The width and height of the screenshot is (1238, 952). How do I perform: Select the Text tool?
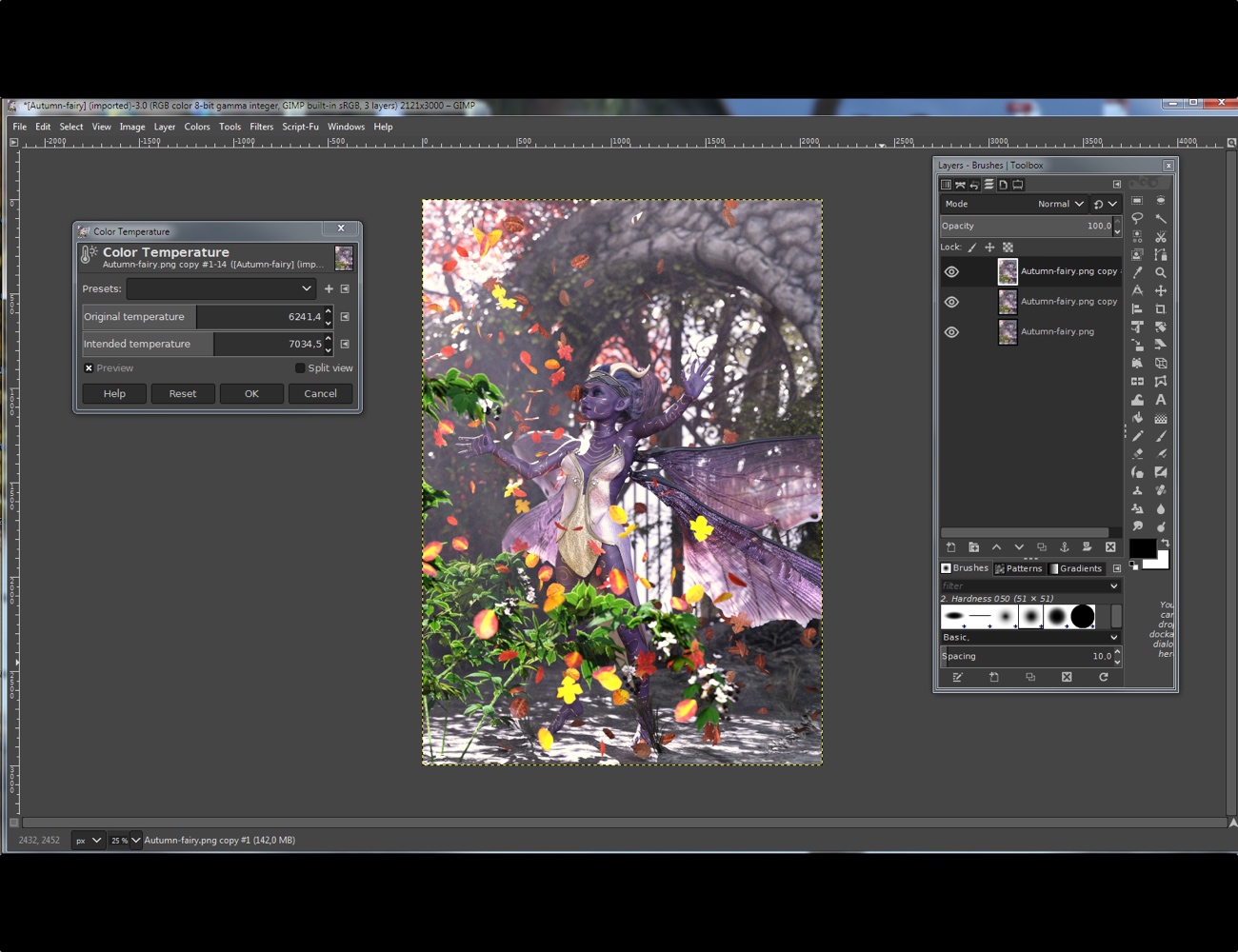click(1160, 400)
